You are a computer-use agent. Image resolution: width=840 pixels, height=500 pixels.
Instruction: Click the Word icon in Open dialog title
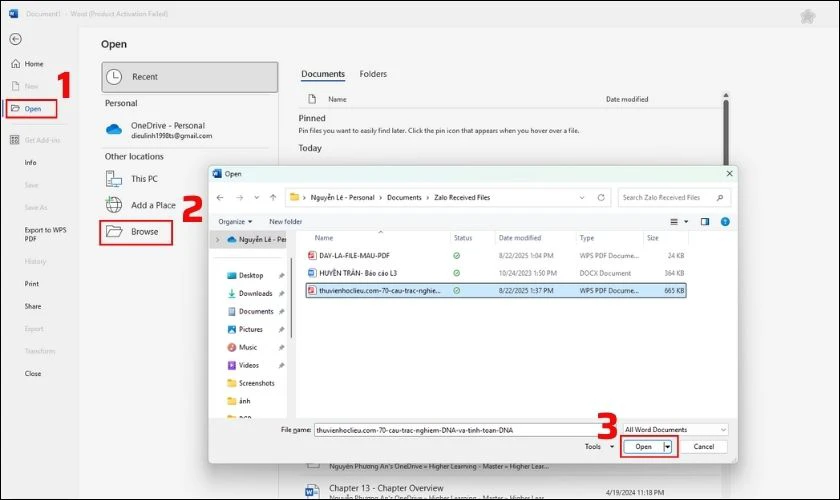pyautogui.click(x=217, y=174)
